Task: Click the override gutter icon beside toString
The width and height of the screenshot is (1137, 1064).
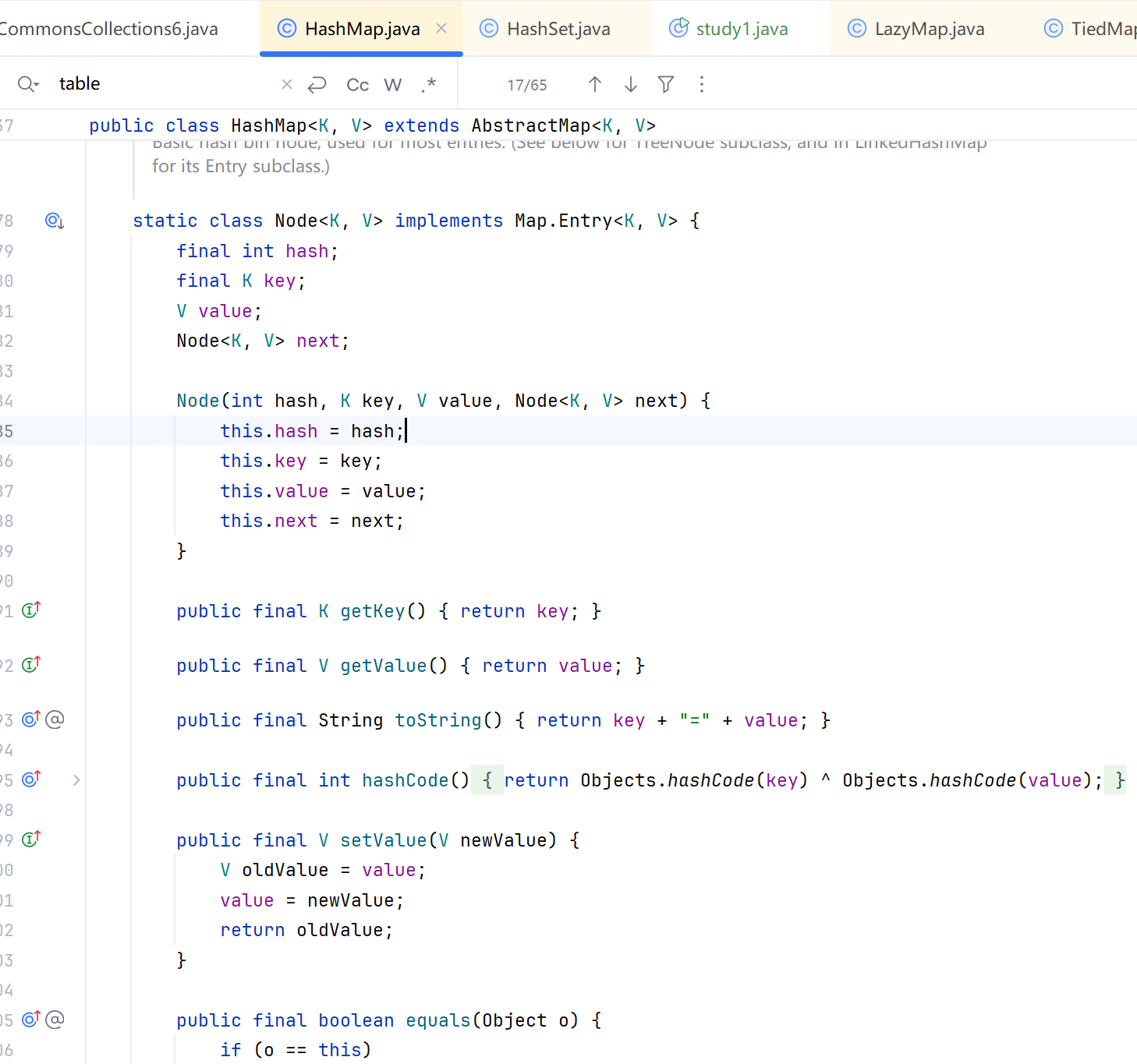Action: tap(31, 719)
